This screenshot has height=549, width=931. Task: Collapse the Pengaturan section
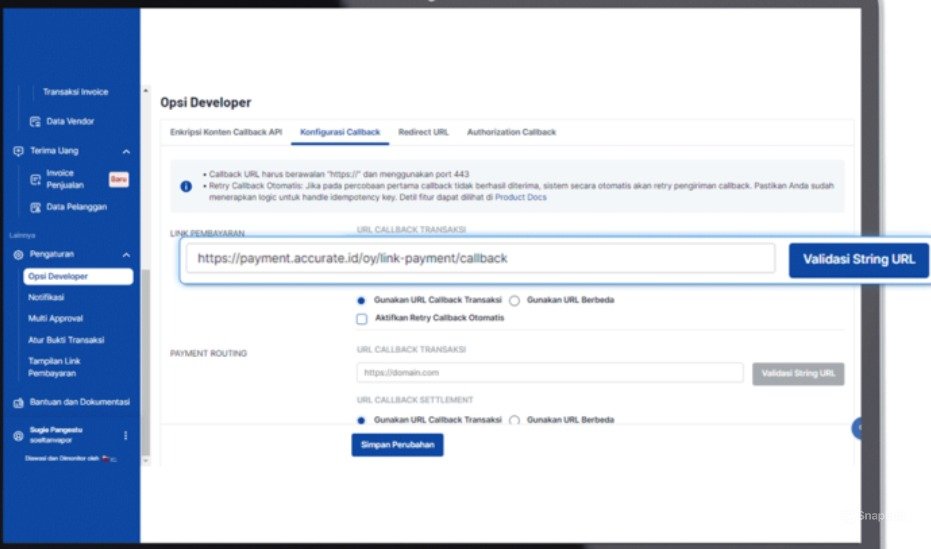coord(126,255)
